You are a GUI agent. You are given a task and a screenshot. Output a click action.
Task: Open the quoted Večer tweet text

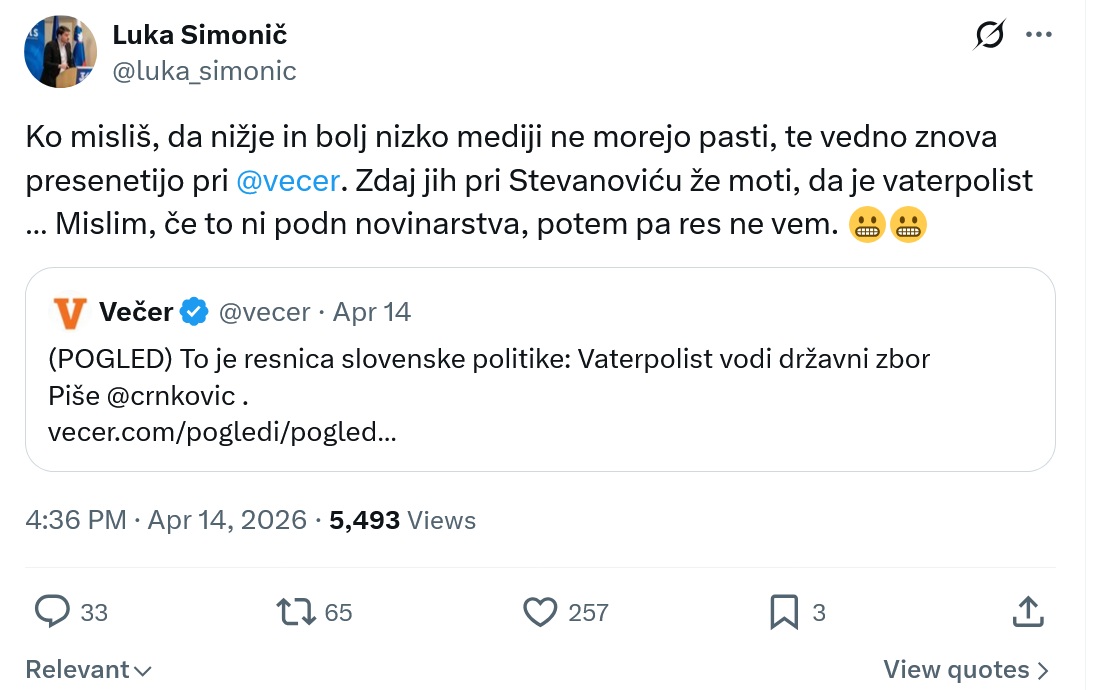pyautogui.click(x=489, y=360)
